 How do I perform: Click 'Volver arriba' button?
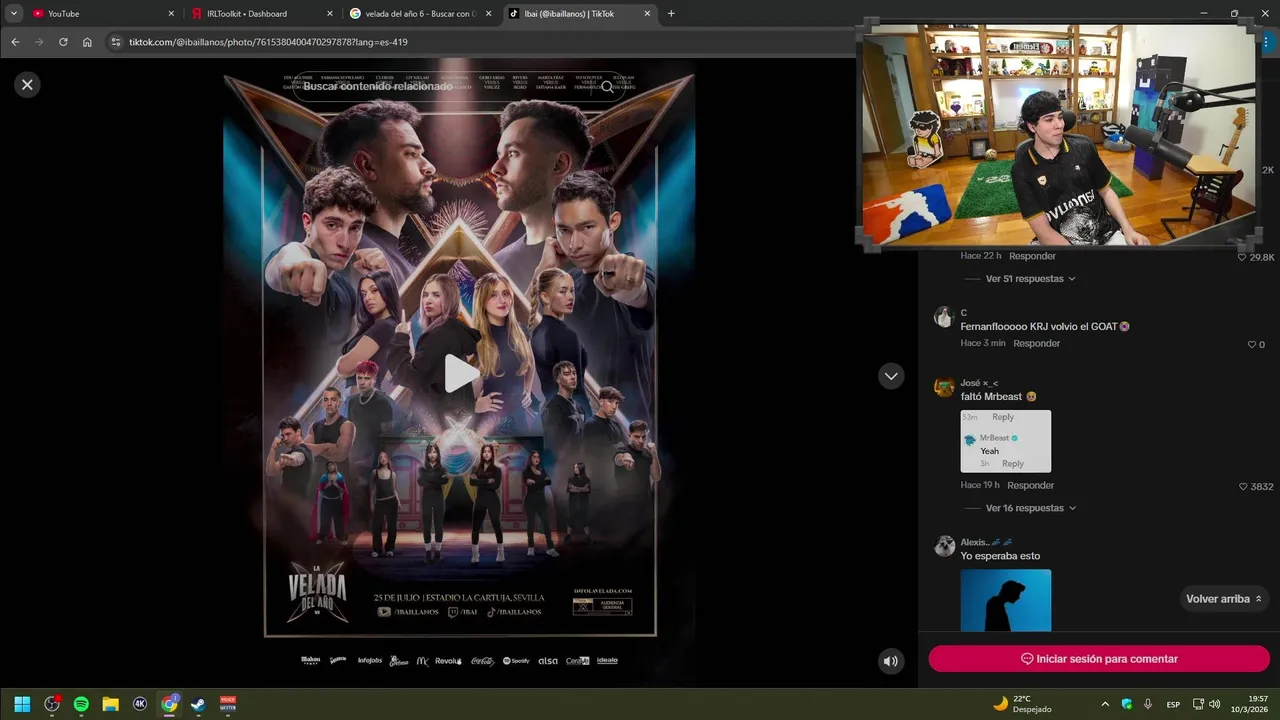1223,599
